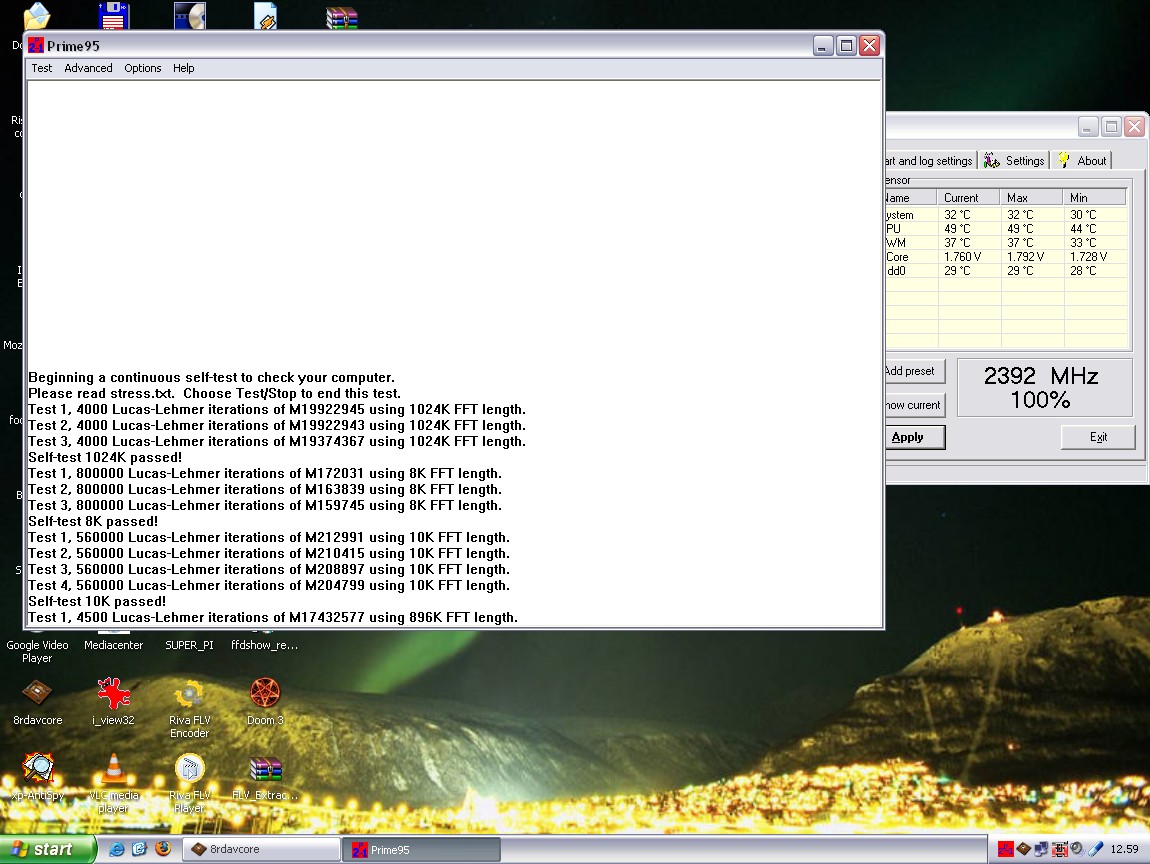Click the red CPU monitor tray icon
Image resolution: width=1150 pixels, height=864 pixels.
(x=1060, y=849)
